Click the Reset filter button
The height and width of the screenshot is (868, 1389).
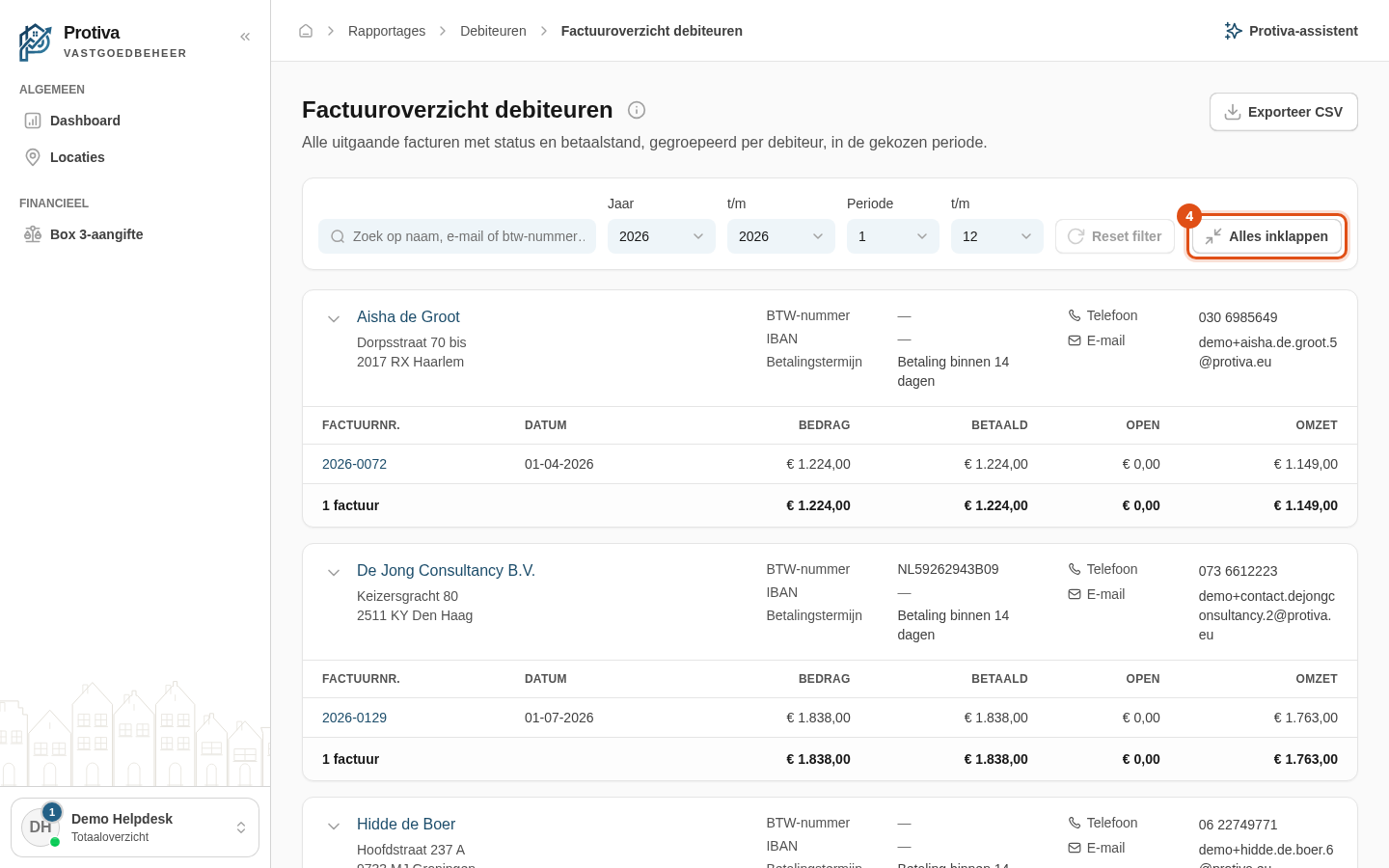click(1115, 236)
